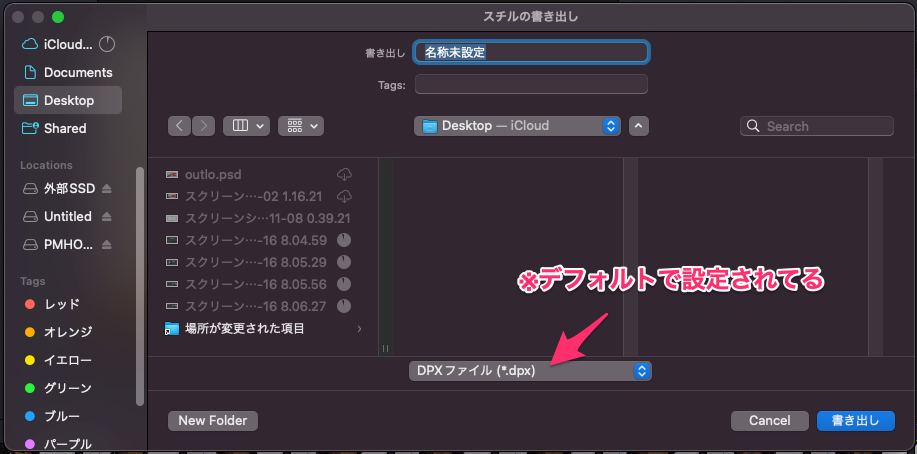Download スクリーン…-02 1.16.21 via cloud icon
The image size is (917, 454).
pyautogui.click(x=344, y=195)
